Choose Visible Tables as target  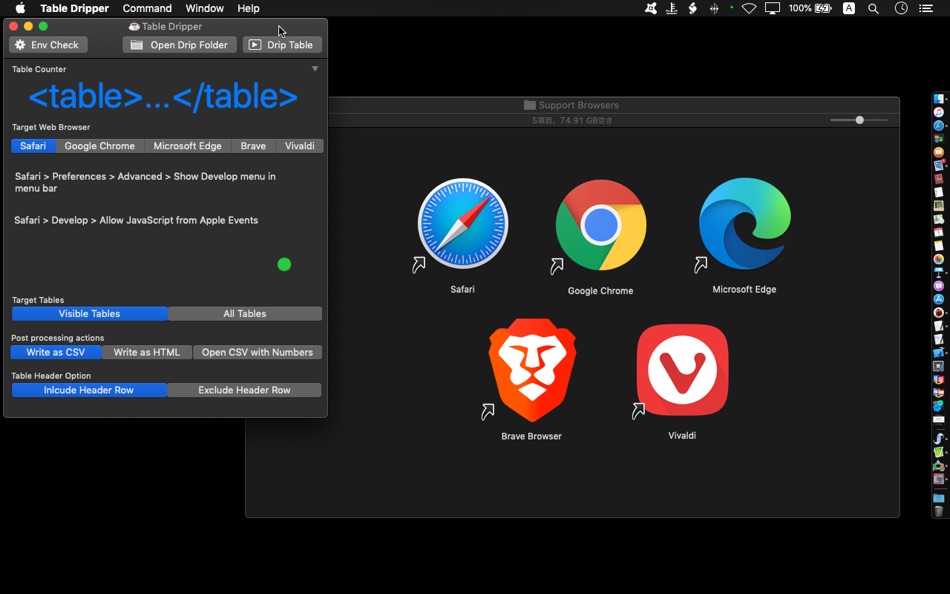pyautogui.click(x=89, y=313)
